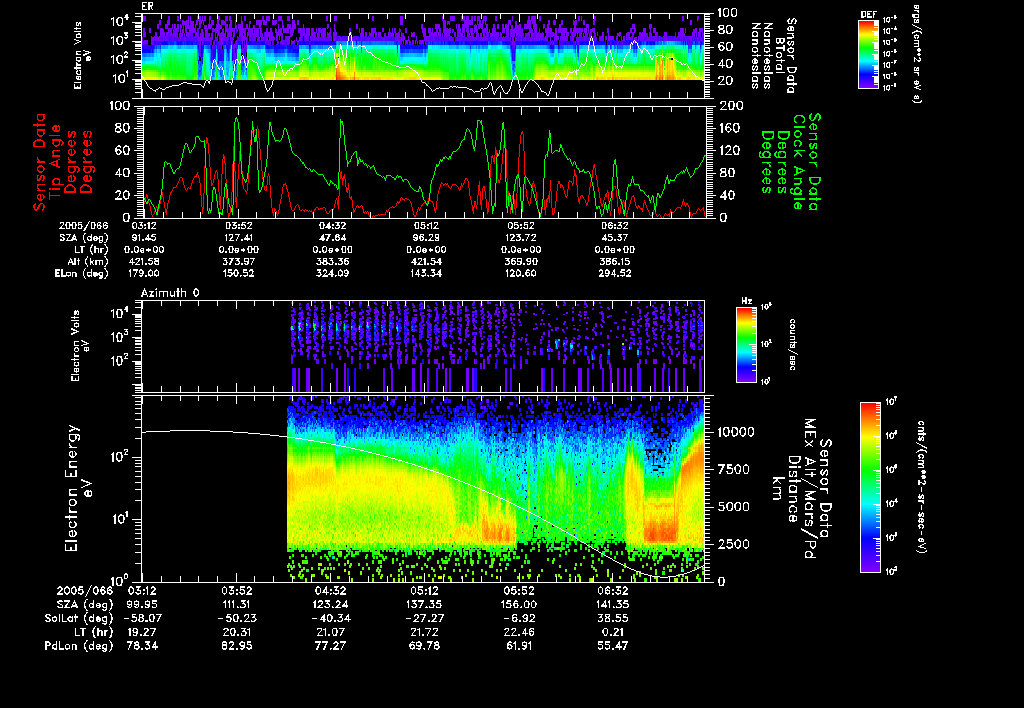Click ELon value 150.52
1024x708 pixels.
click(238, 274)
